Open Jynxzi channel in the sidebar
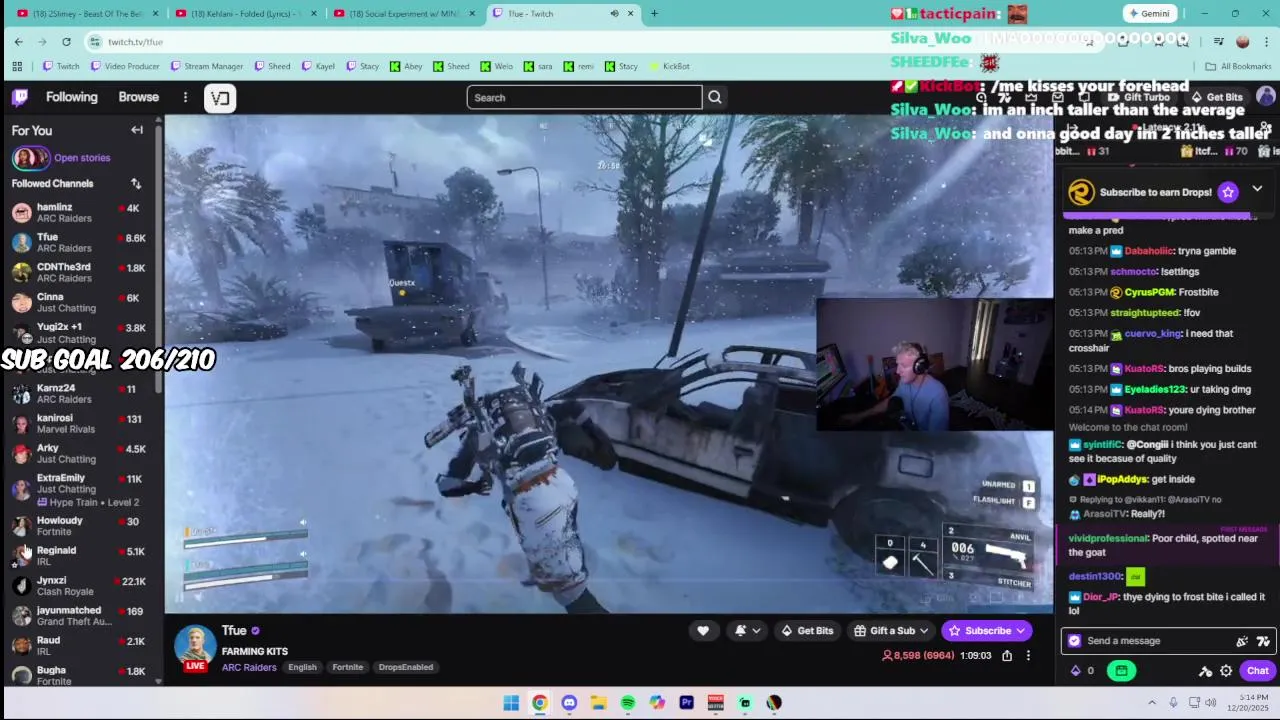 tap(79, 586)
